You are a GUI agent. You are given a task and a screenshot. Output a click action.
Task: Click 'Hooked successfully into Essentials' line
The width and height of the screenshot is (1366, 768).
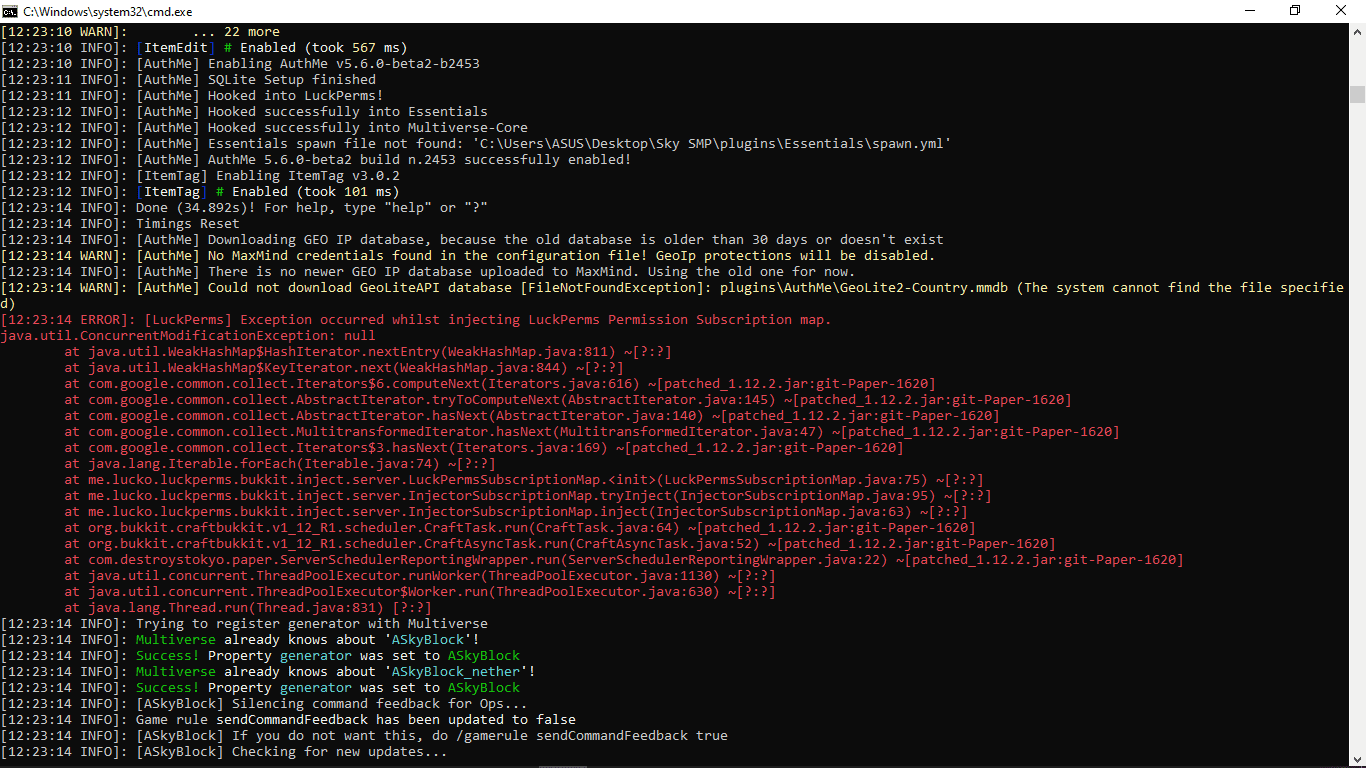point(244,112)
